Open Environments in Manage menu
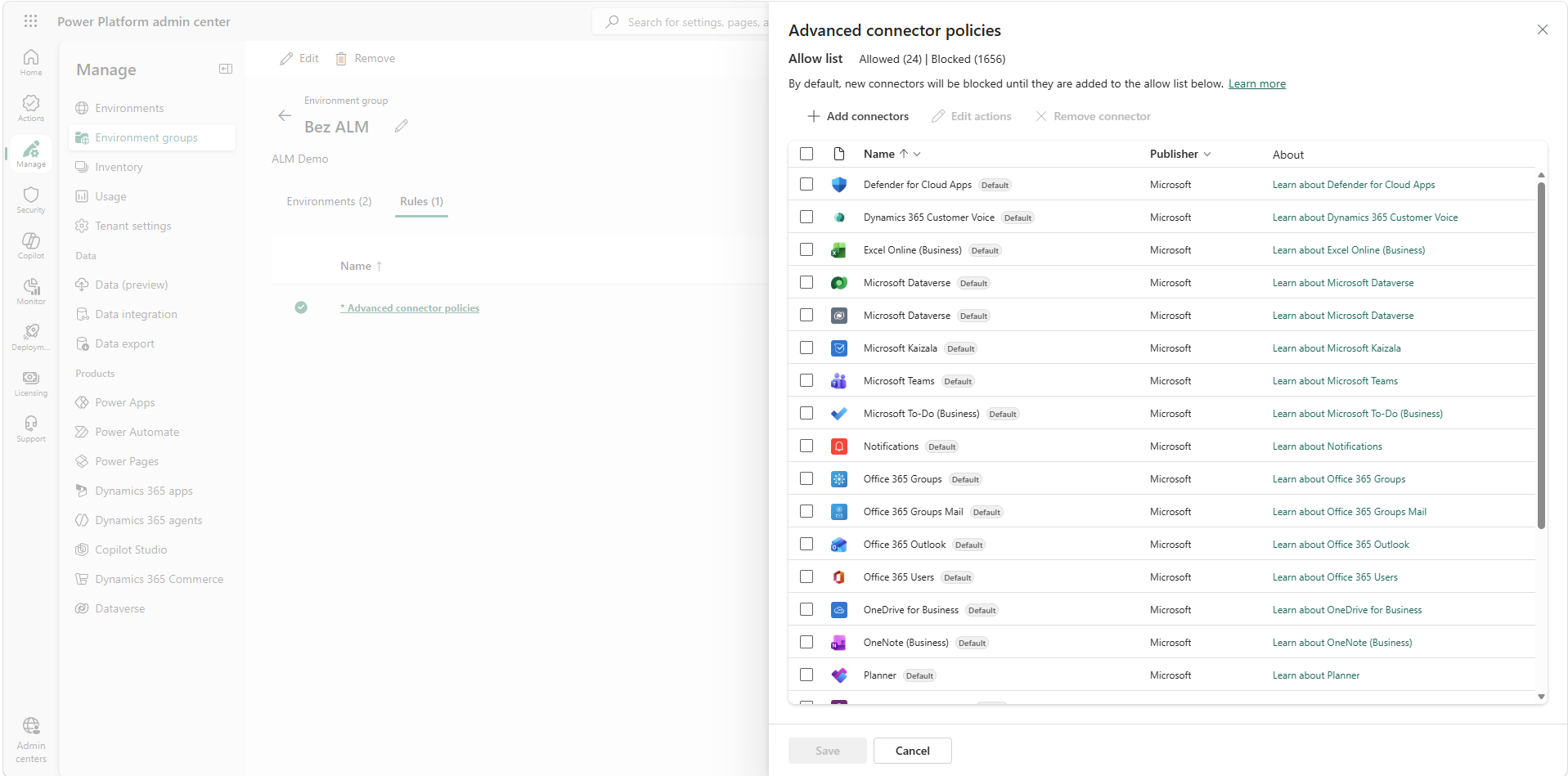This screenshot has width=1568, height=776. [129, 108]
